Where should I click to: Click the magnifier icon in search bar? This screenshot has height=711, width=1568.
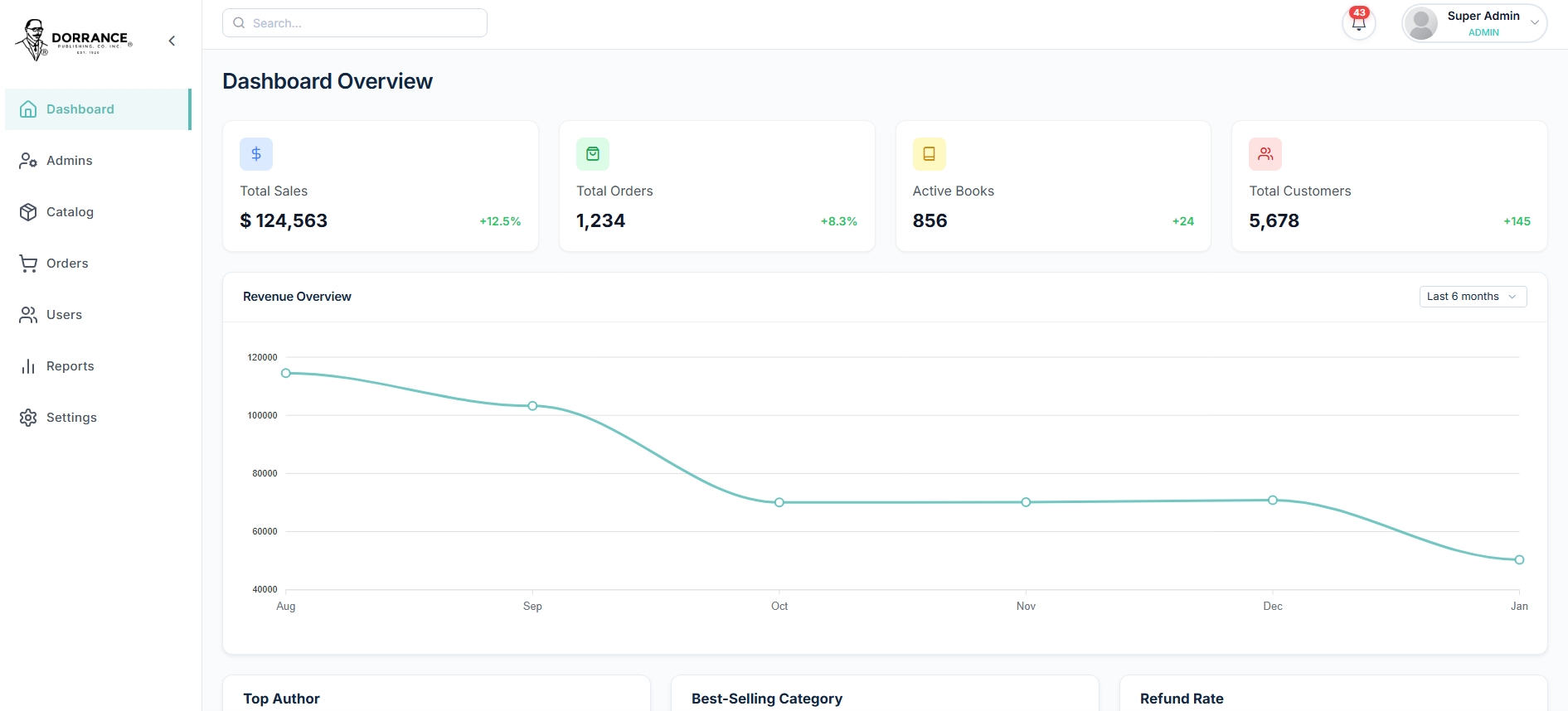click(x=239, y=23)
